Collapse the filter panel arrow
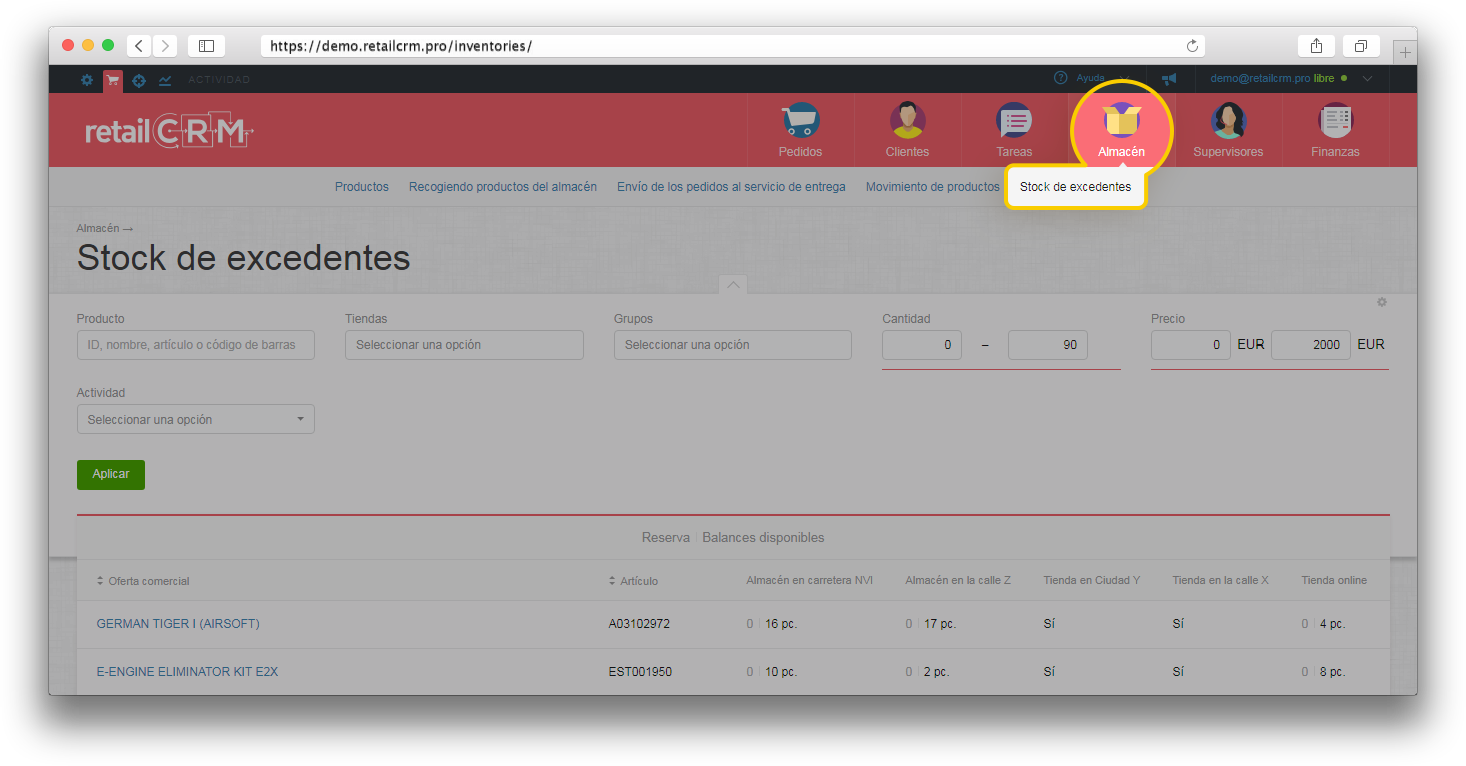This screenshot has height=766, width=1466. [x=733, y=285]
